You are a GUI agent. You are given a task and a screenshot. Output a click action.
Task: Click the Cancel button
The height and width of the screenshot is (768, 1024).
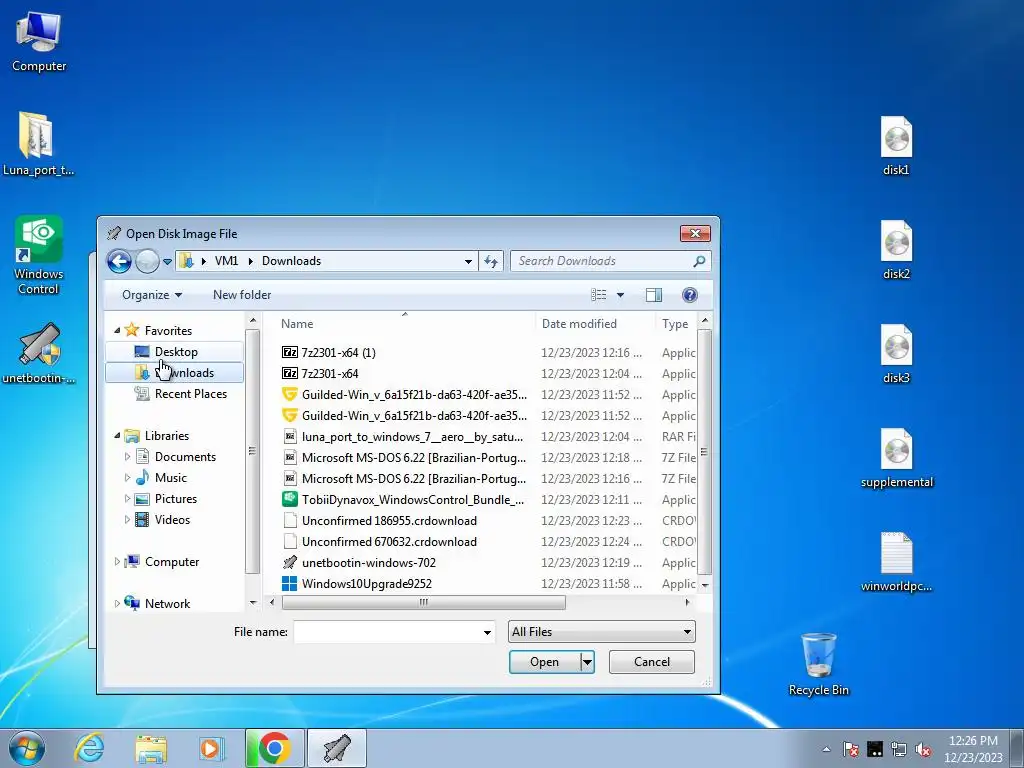pos(652,662)
